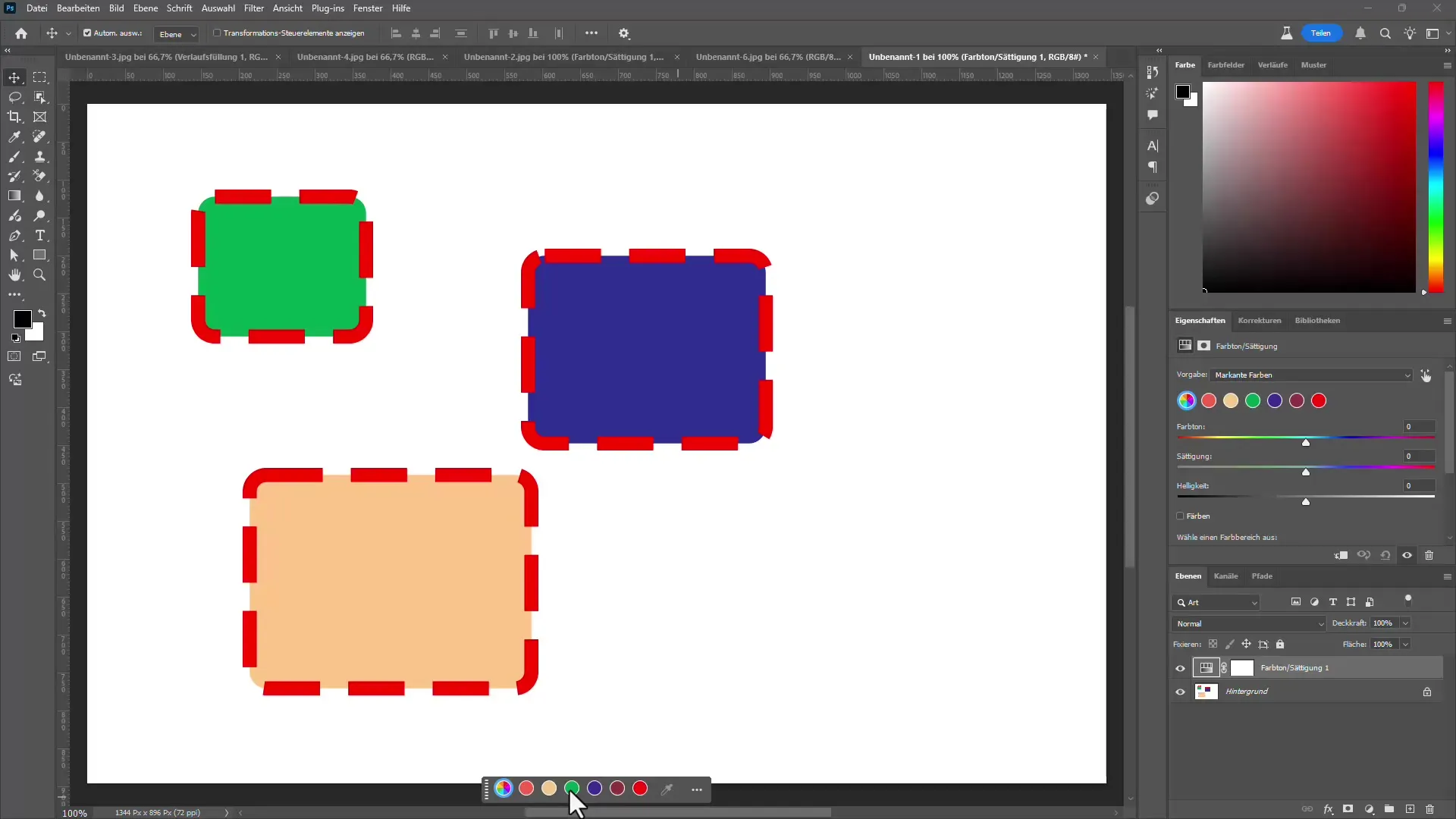Pick the green swatch in floating color bar
The image size is (1456, 819).
coord(572,789)
